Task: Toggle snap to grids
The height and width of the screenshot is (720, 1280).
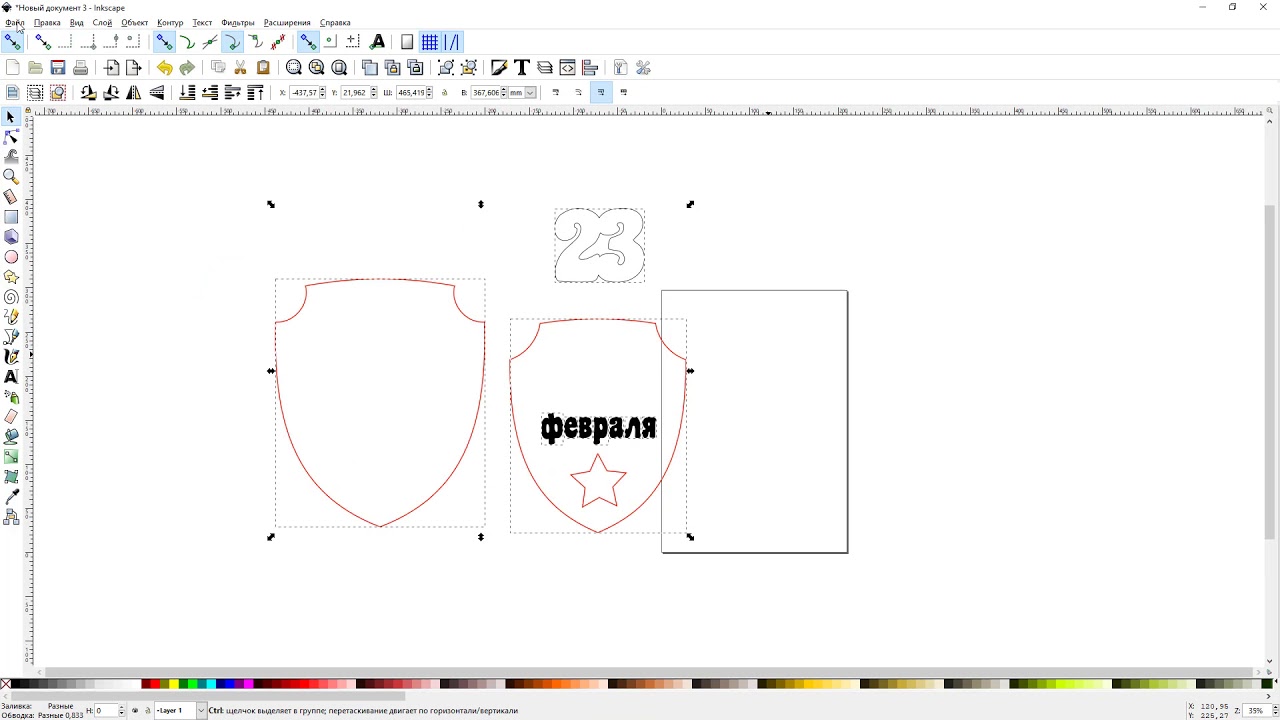Action: click(430, 42)
